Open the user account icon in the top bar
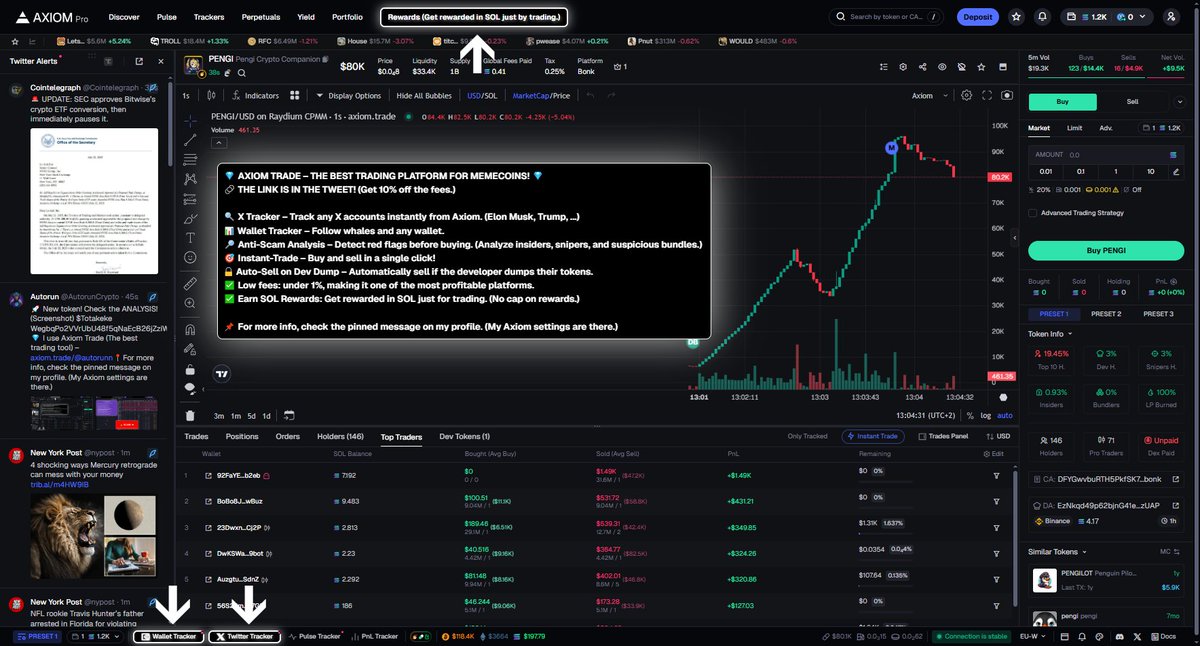This screenshot has width=1200, height=646. [x=1170, y=17]
